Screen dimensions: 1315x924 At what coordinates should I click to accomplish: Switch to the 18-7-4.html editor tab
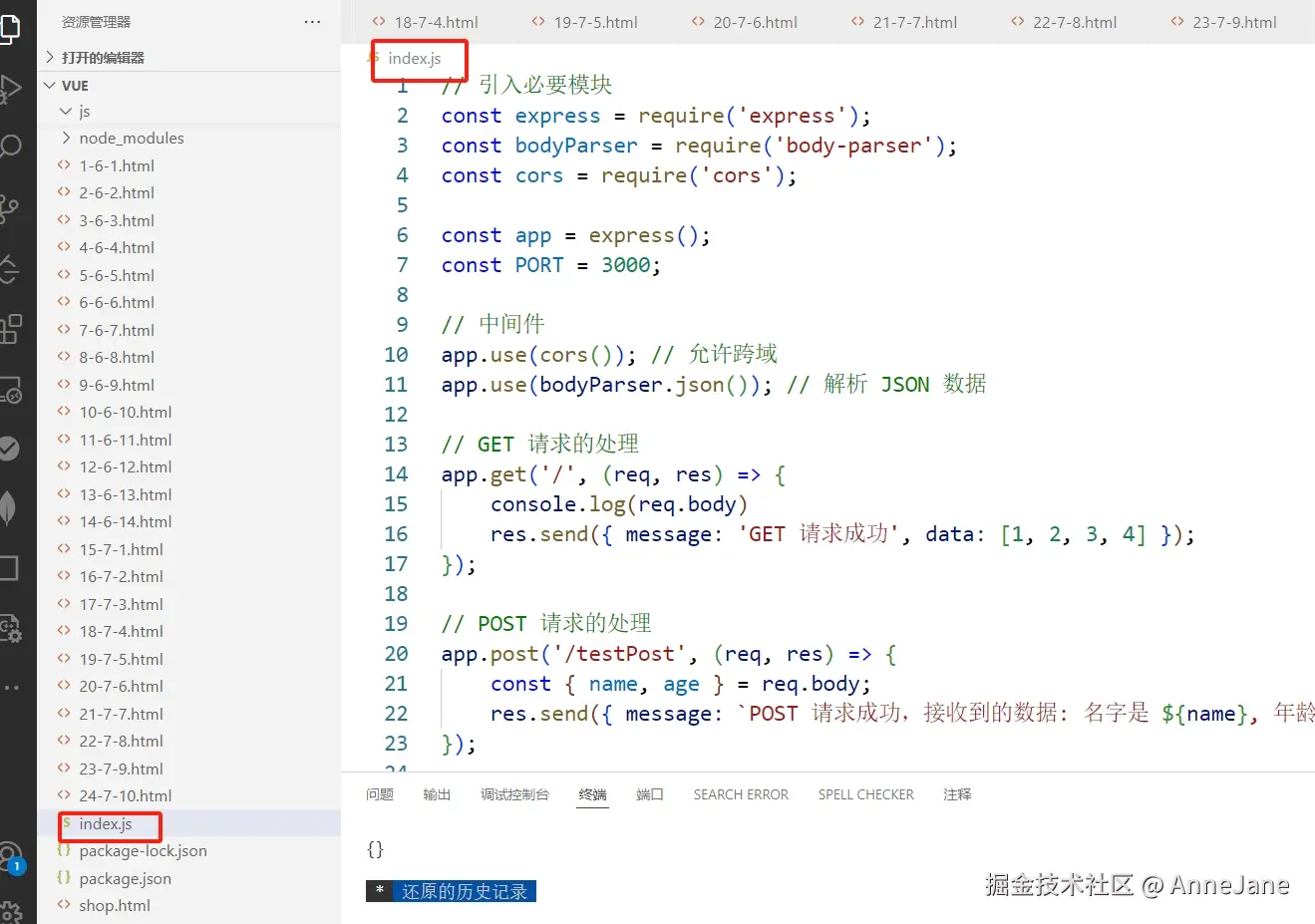[425, 22]
